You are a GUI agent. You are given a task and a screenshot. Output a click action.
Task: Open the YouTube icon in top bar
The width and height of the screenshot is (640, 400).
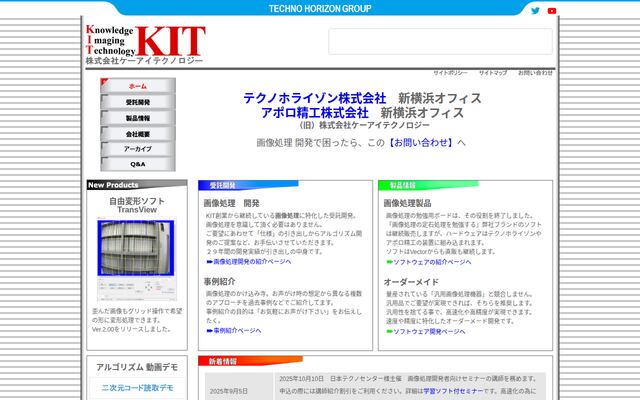pos(552,11)
